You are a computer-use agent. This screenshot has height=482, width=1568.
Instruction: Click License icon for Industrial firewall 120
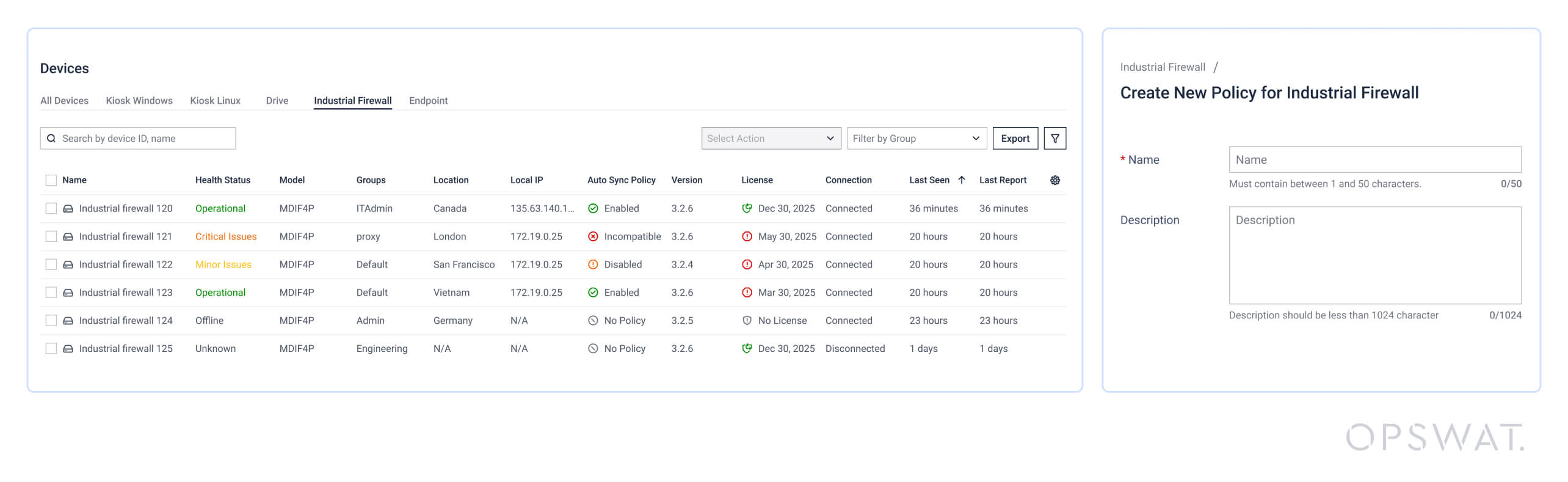(x=746, y=208)
